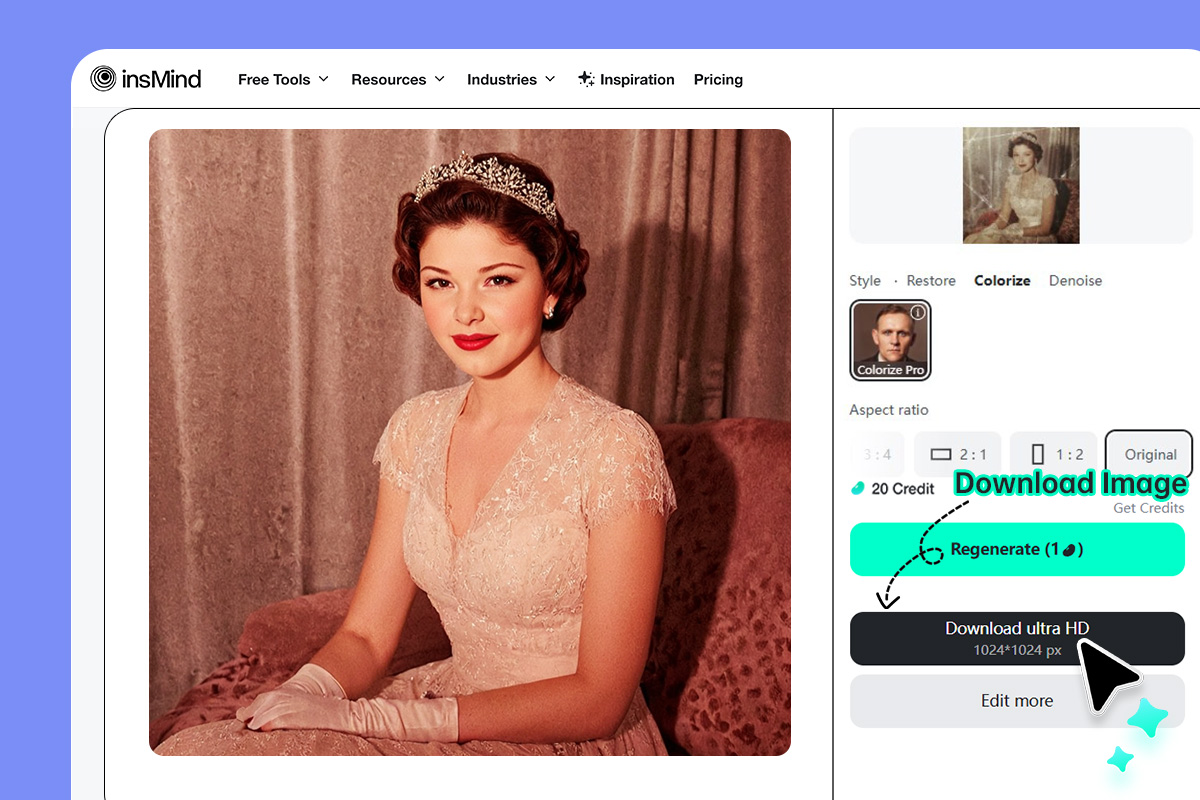The height and width of the screenshot is (800, 1200).
Task: Select the colorized portrait result image
Action: pos(470,442)
